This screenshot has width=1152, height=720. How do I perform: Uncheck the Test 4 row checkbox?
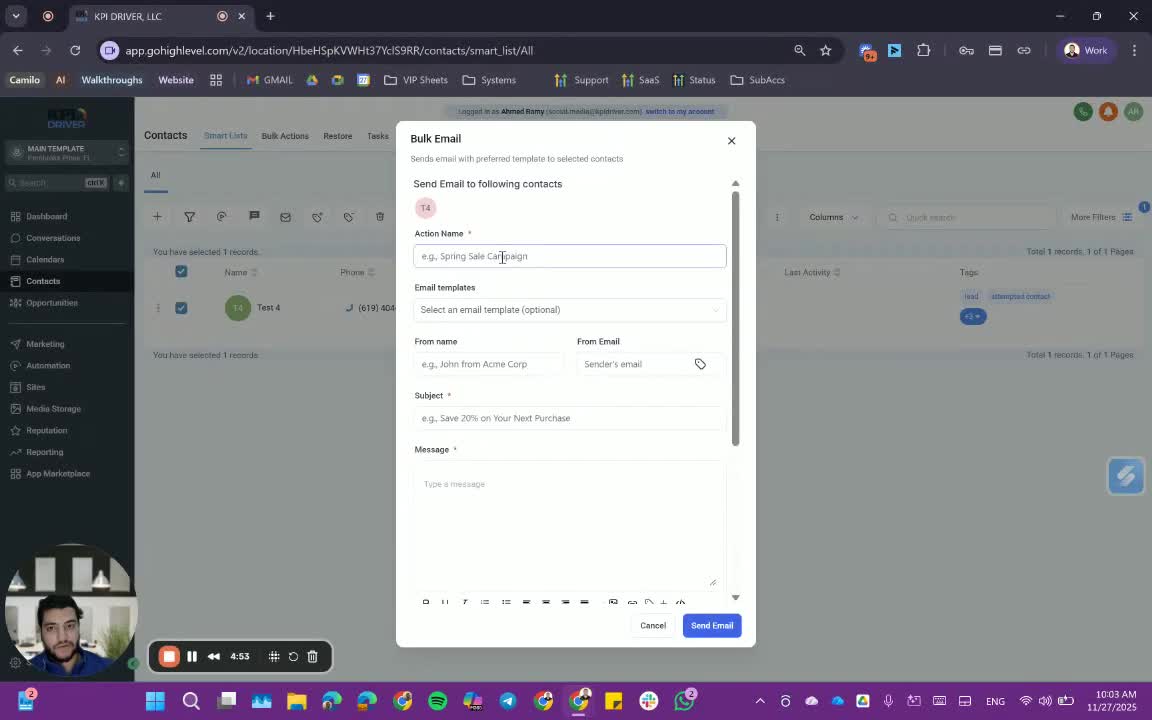point(181,308)
